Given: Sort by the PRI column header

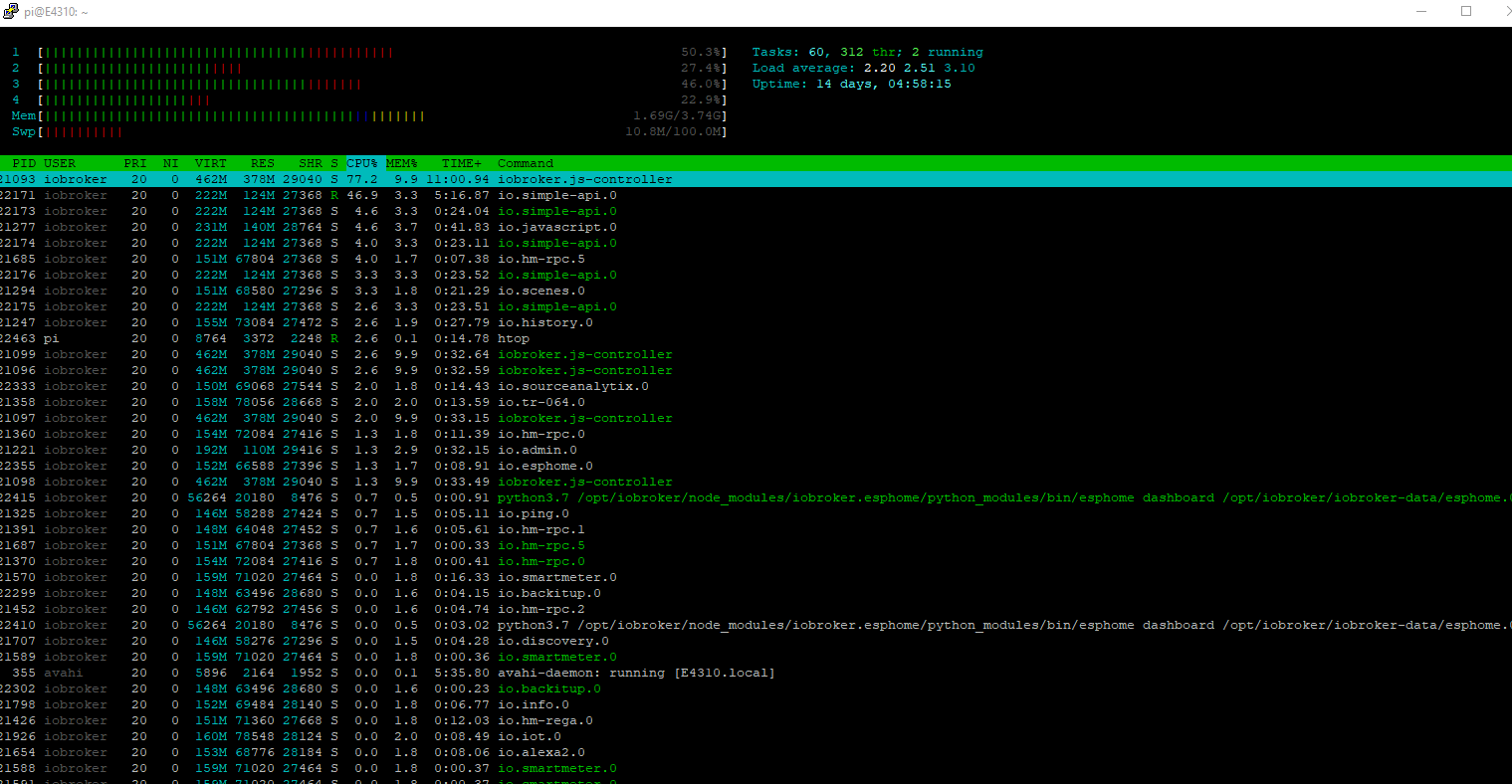Looking at the screenshot, I should [x=135, y=163].
